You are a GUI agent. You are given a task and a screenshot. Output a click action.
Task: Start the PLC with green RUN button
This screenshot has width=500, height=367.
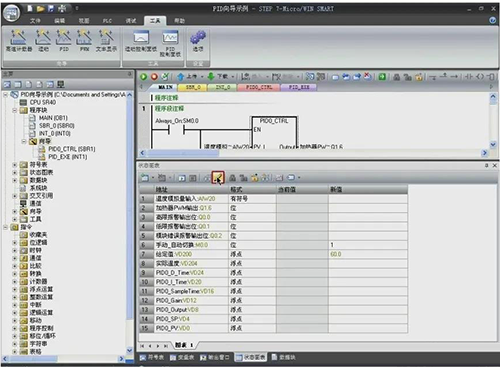pyautogui.click(x=143, y=77)
